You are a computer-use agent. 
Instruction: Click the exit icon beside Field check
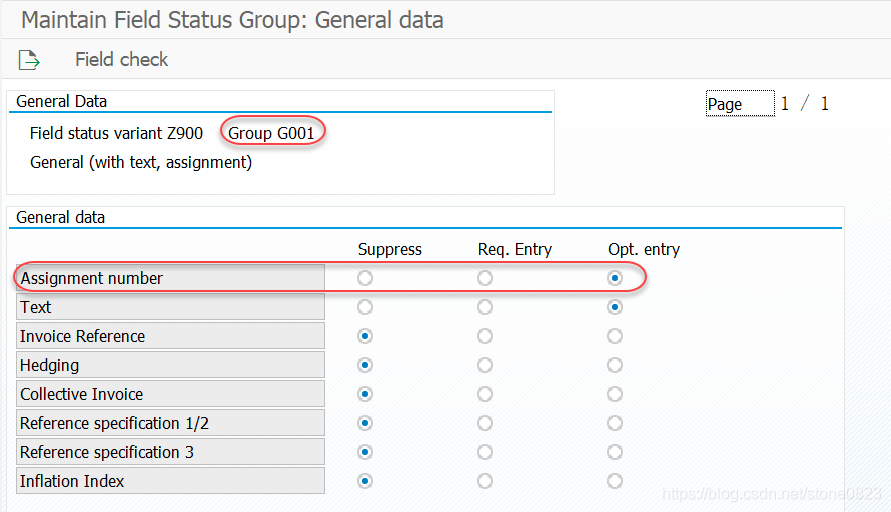pyautogui.click(x=29, y=60)
